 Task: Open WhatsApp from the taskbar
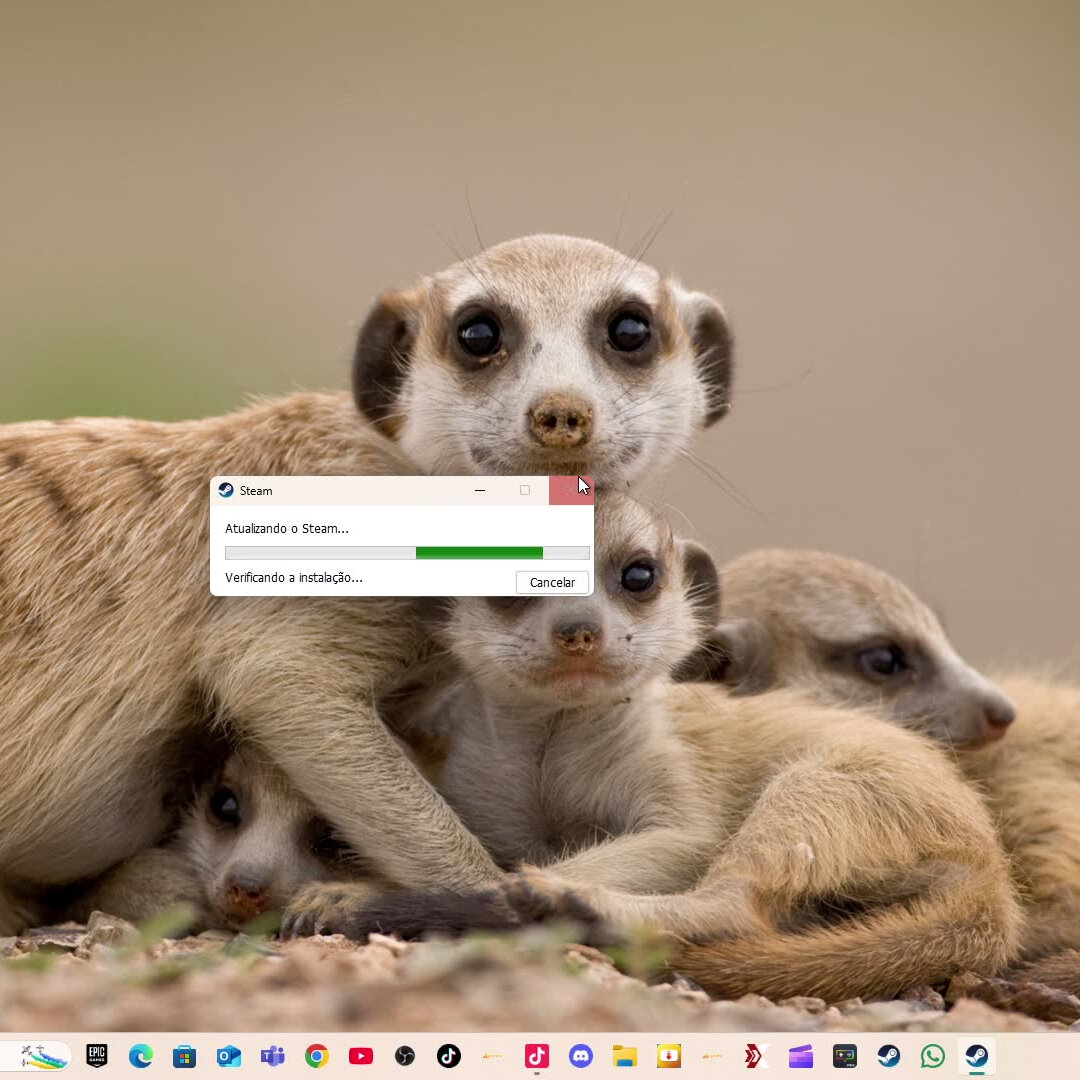[933, 1056]
